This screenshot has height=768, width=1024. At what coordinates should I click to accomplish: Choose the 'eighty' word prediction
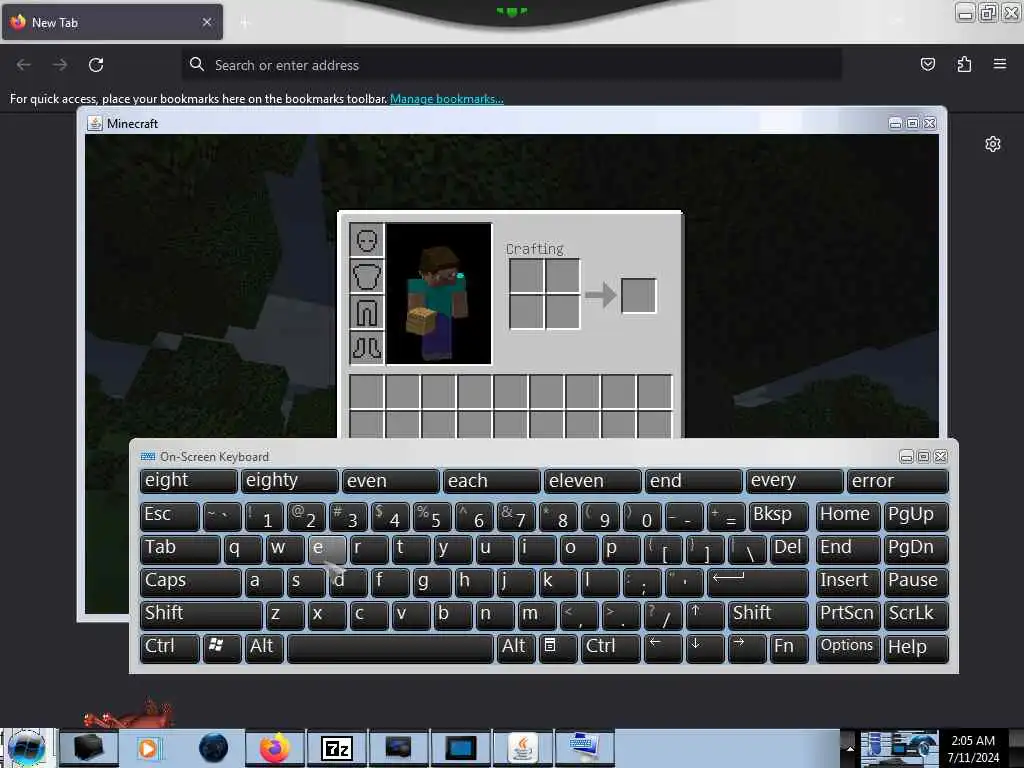[x=289, y=481]
